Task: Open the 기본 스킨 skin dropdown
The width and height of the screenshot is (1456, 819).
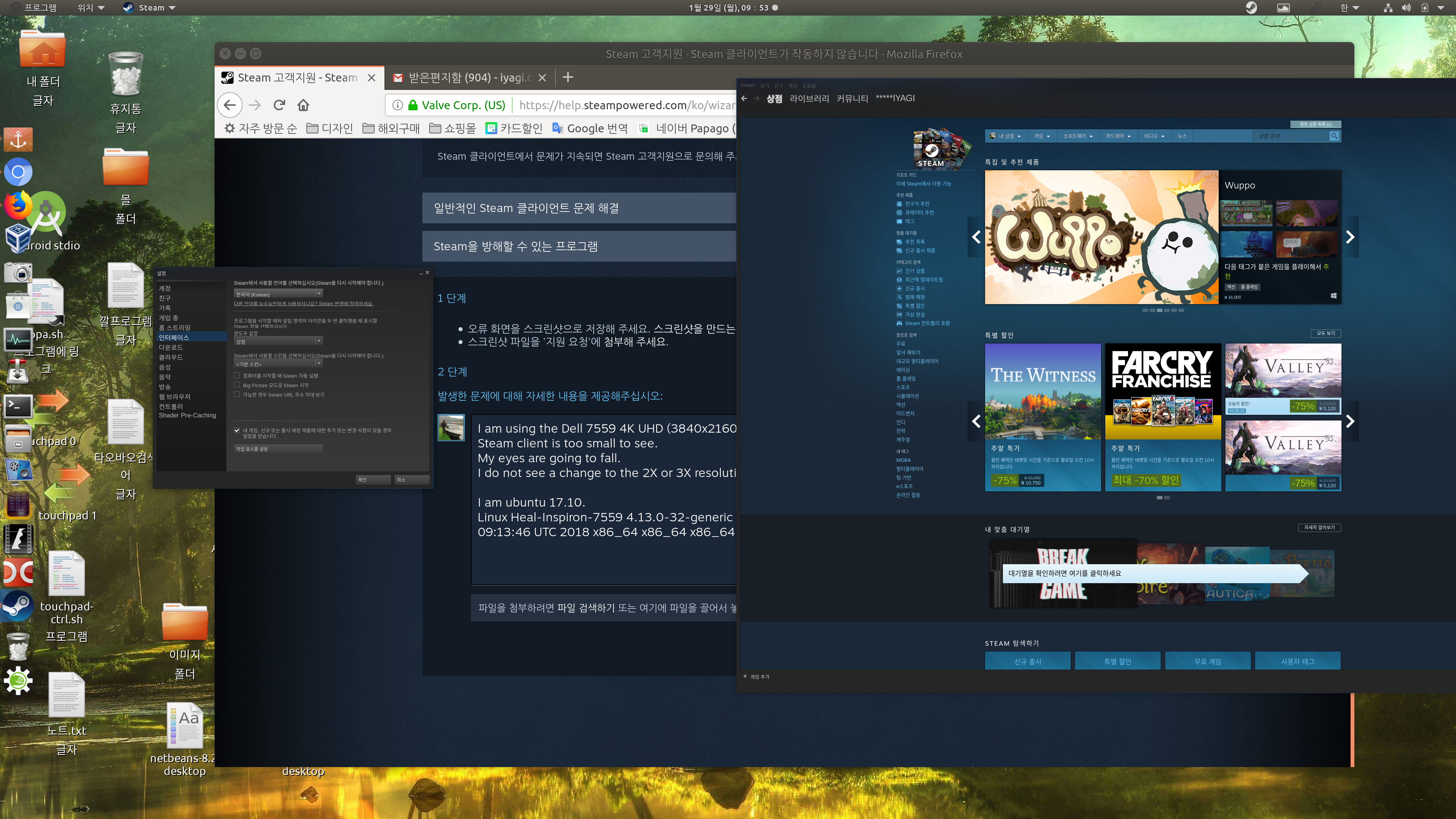Action: pyautogui.click(x=278, y=364)
